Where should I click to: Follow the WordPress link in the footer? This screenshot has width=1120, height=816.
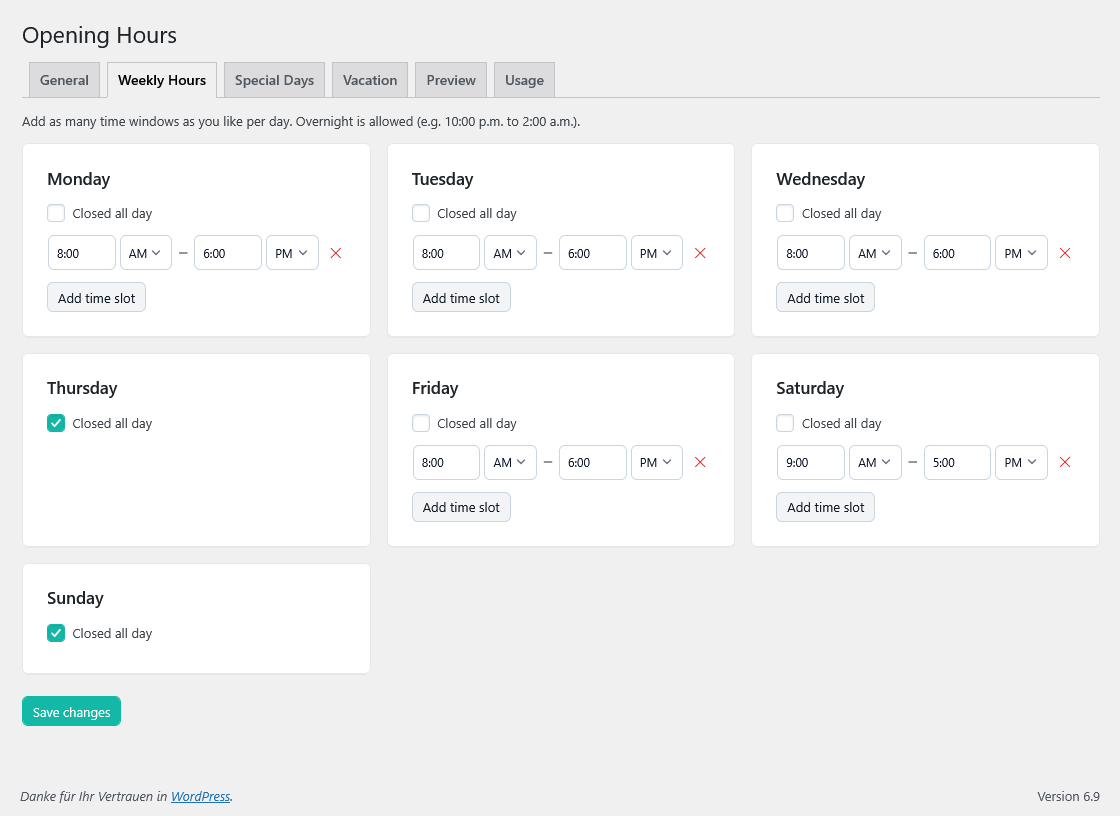tap(200, 796)
